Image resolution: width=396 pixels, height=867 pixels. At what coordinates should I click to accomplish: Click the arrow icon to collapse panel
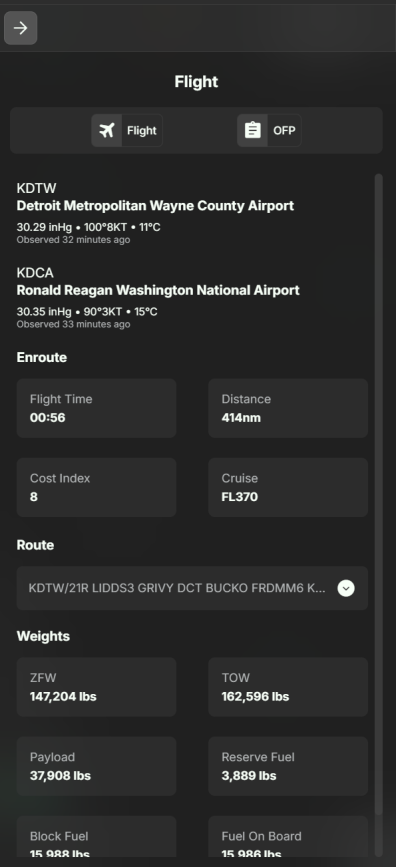(20, 28)
